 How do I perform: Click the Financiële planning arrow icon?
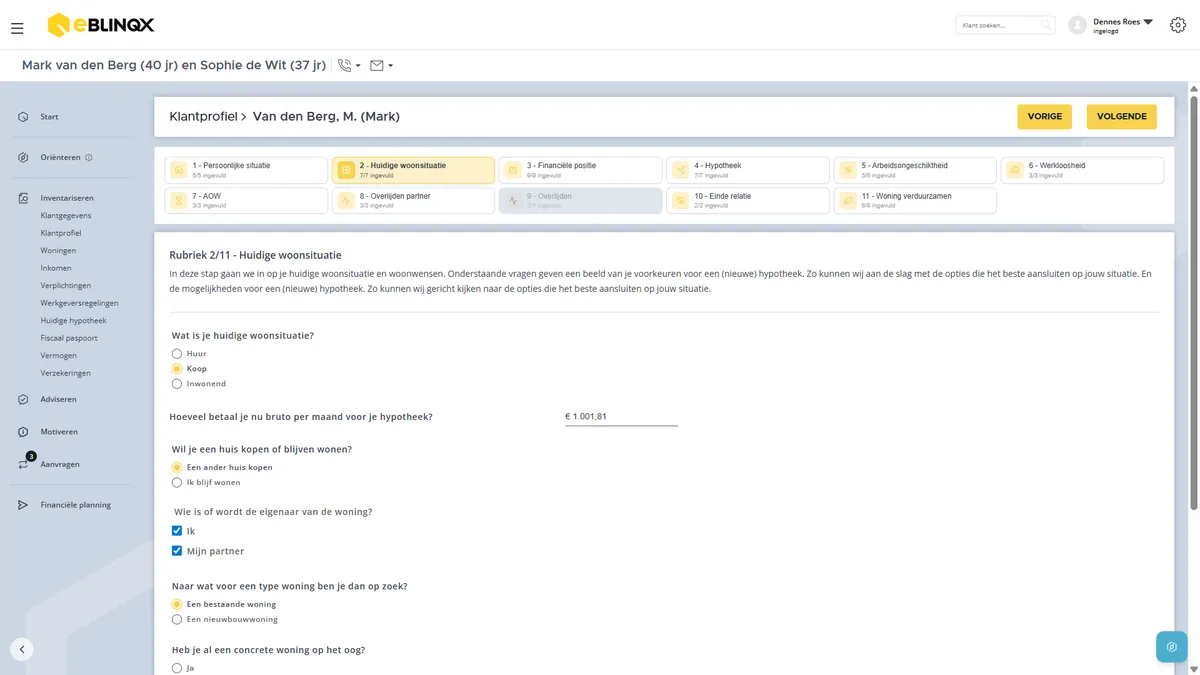click(23, 505)
